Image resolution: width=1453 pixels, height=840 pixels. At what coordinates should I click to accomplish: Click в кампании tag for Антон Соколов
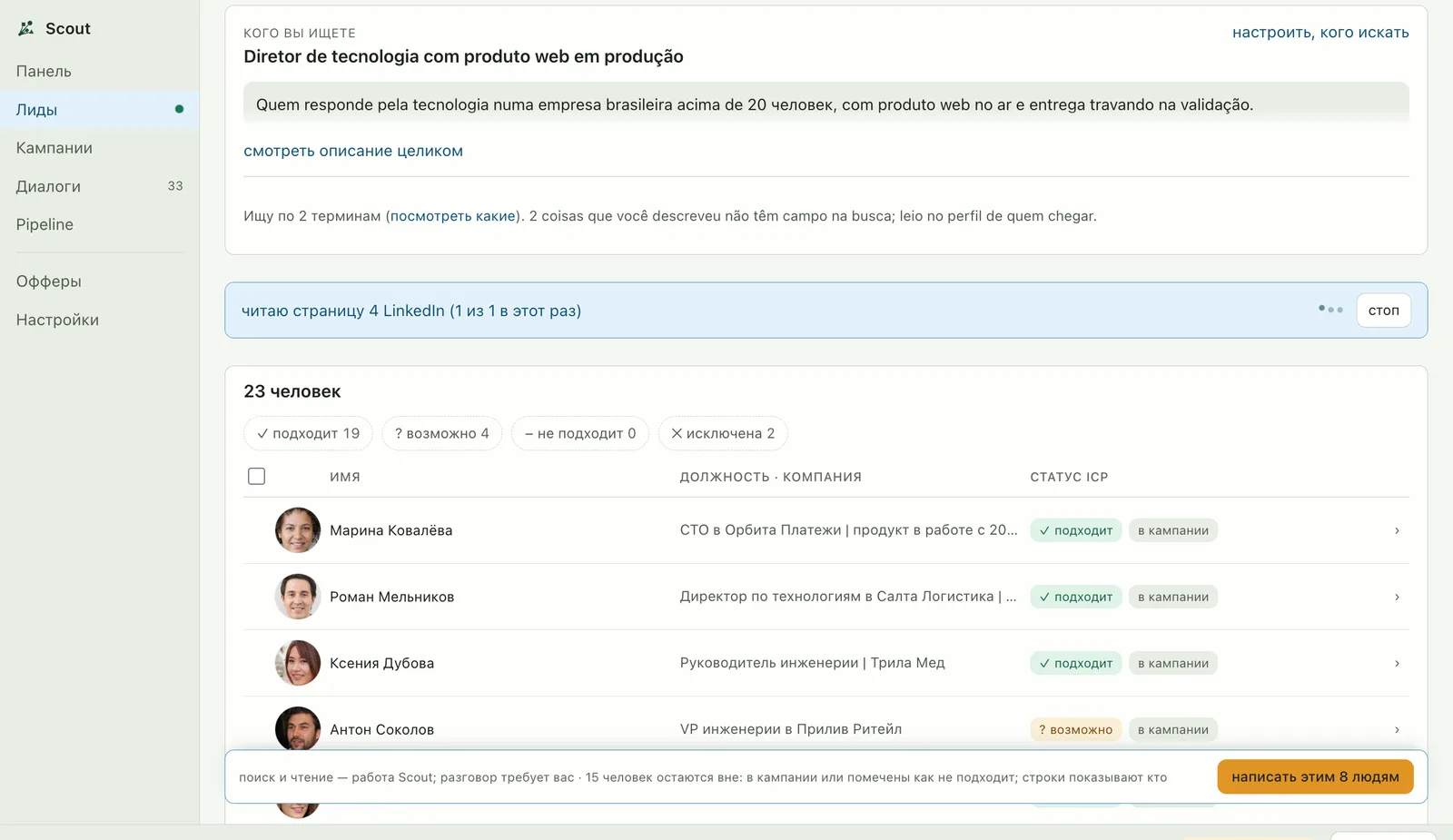click(1173, 729)
